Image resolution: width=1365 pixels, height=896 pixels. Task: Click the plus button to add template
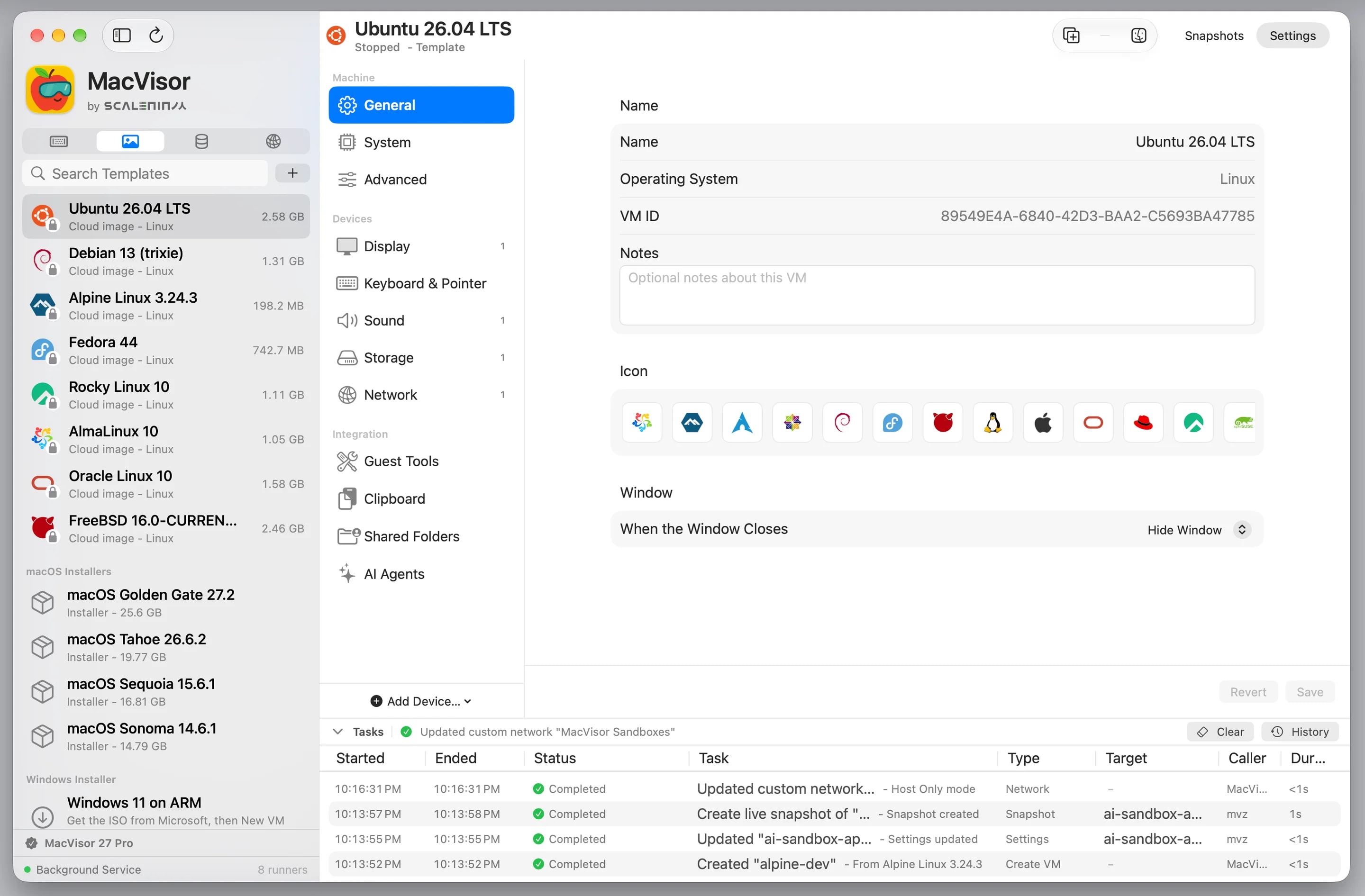pos(292,173)
